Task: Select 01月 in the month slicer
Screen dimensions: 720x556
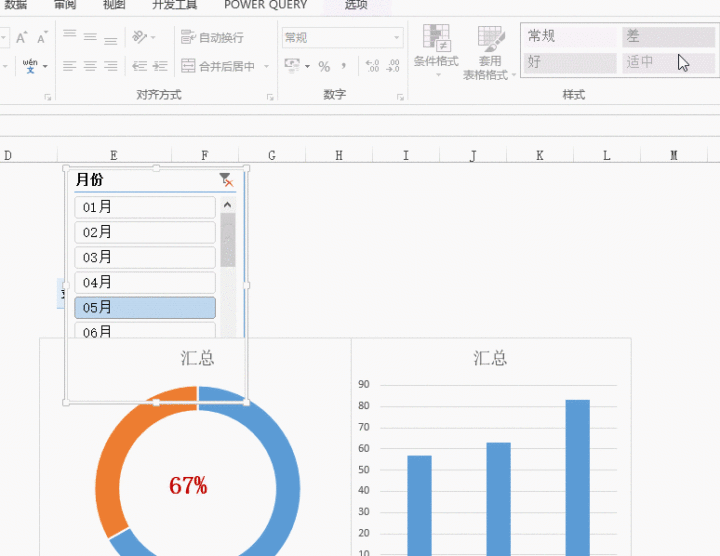Action: [145, 207]
